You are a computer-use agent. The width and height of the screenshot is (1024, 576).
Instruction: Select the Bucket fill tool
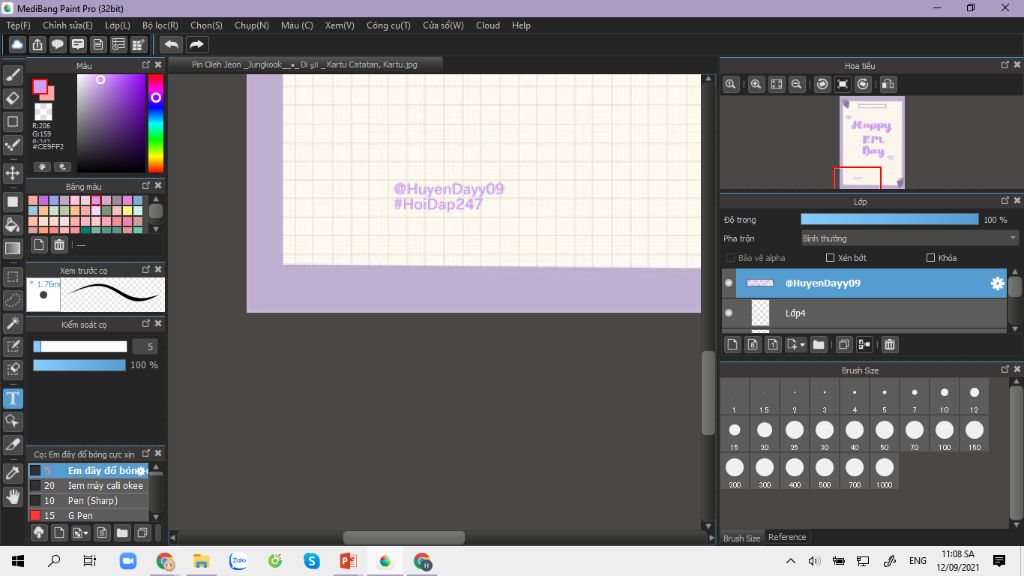(x=12, y=225)
